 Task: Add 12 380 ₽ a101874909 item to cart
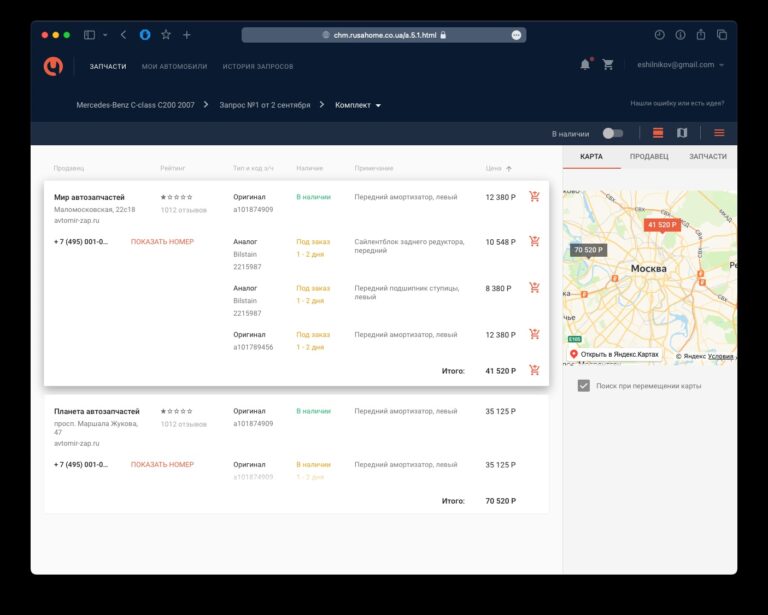tap(534, 196)
